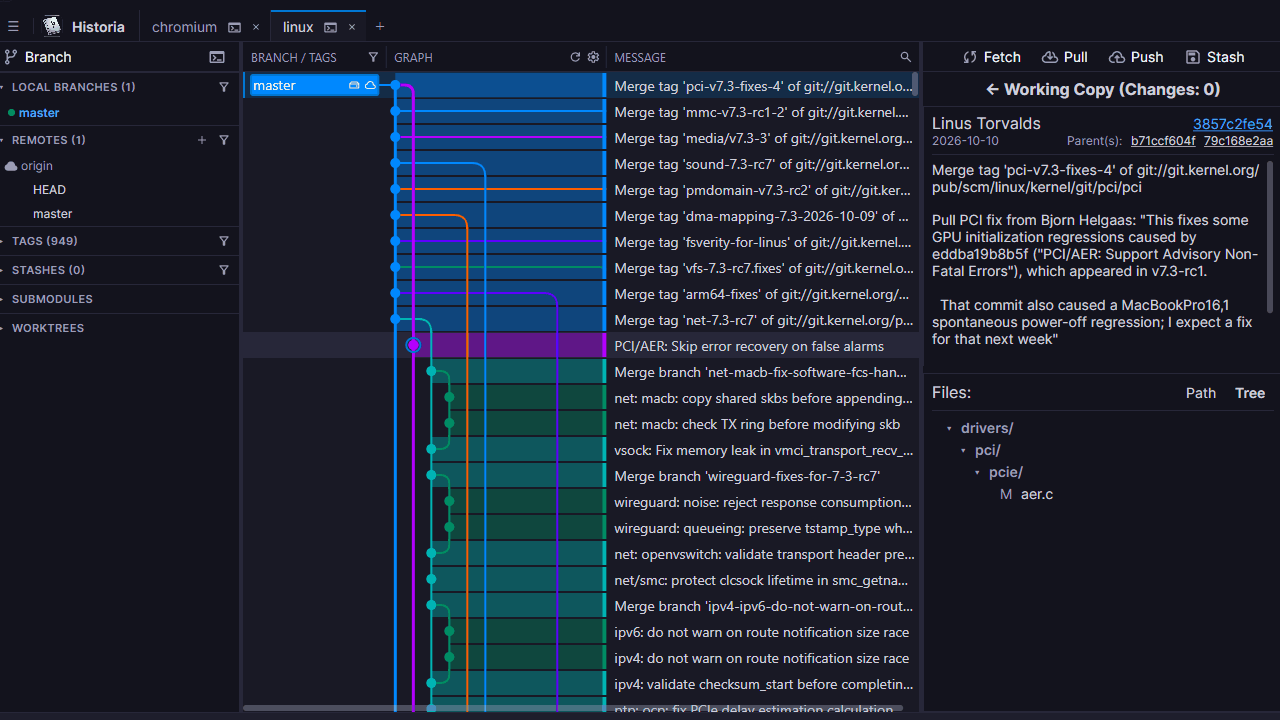Select commit "vsock: Fix memory leak"

tap(763, 450)
